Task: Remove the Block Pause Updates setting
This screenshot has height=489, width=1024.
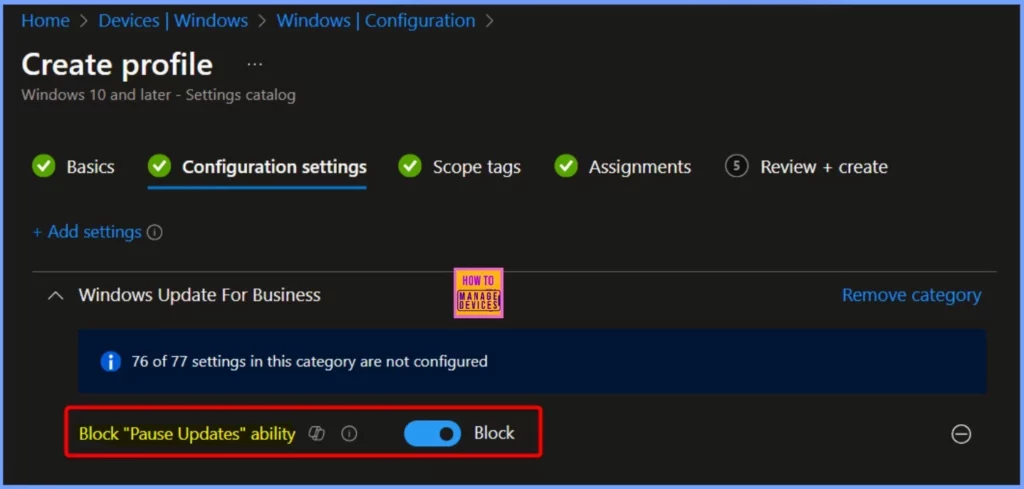Action: (961, 434)
